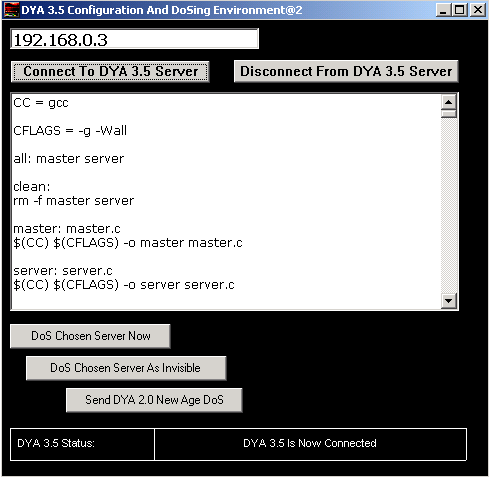This screenshot has height=477, width=489.
Task: Click the '-o server server.c' compile line
Action: tap(124, 285)
